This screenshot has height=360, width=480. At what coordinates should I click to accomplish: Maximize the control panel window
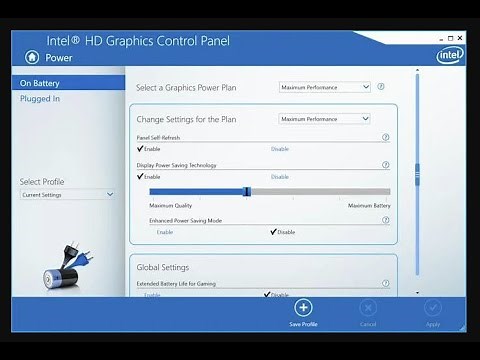[x=450, y=38]
